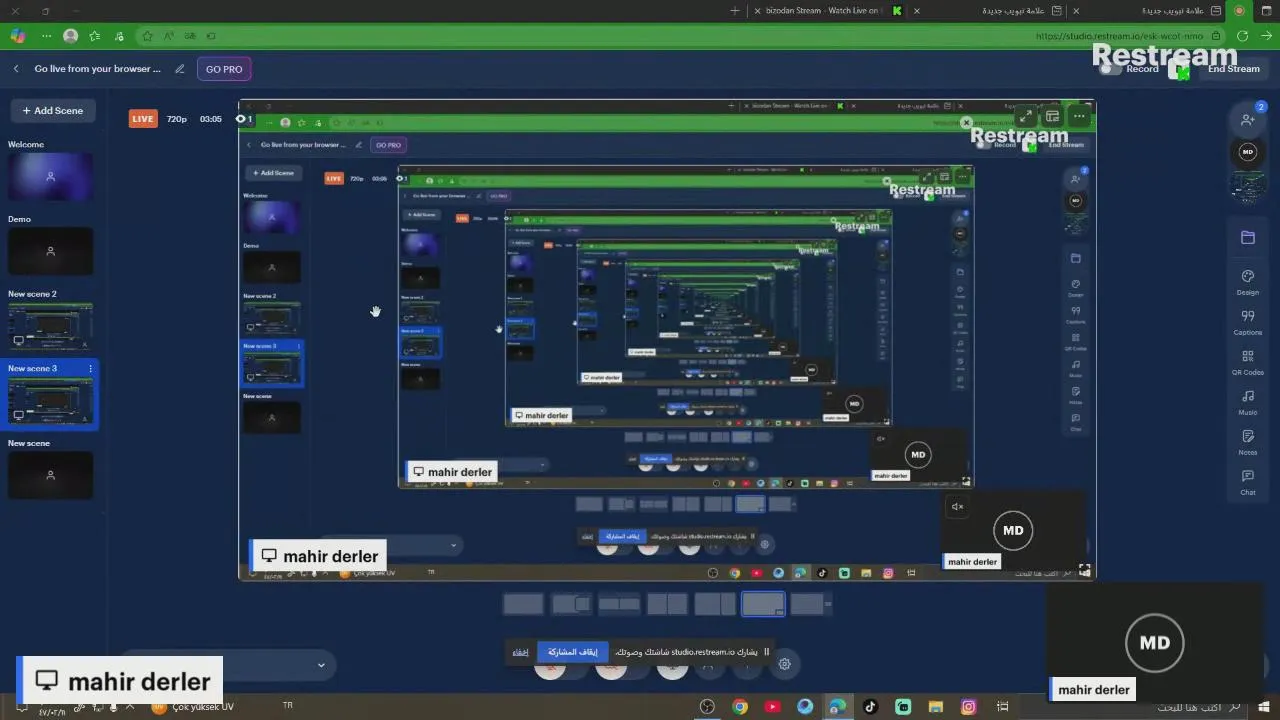The height and width of the screenshot is (720, 1280).
Task: Select the Welcome scene
Action: coord(51,177)
